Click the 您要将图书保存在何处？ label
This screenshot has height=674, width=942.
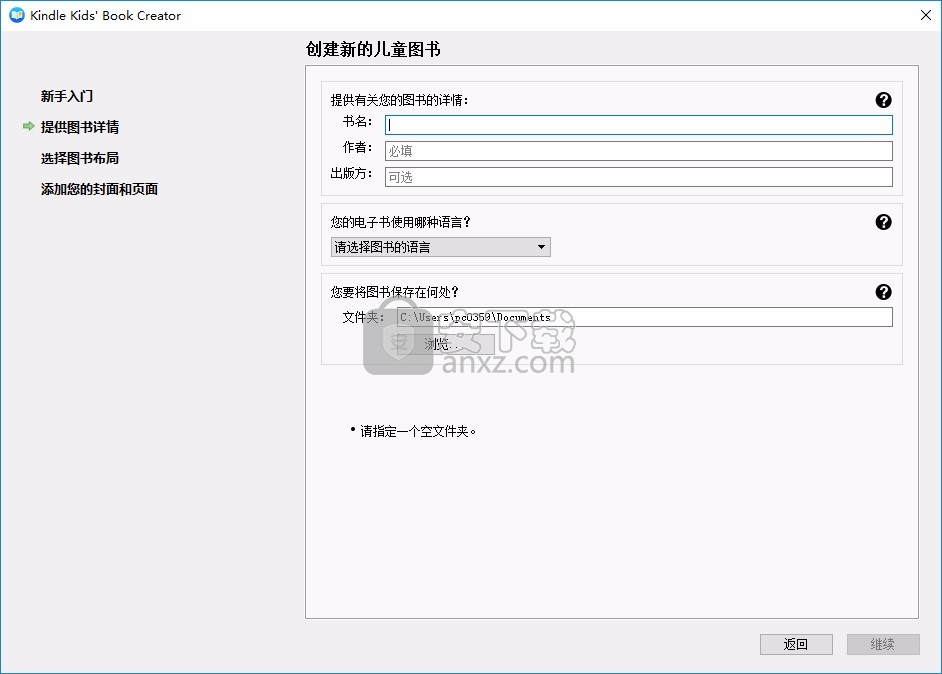395,292
